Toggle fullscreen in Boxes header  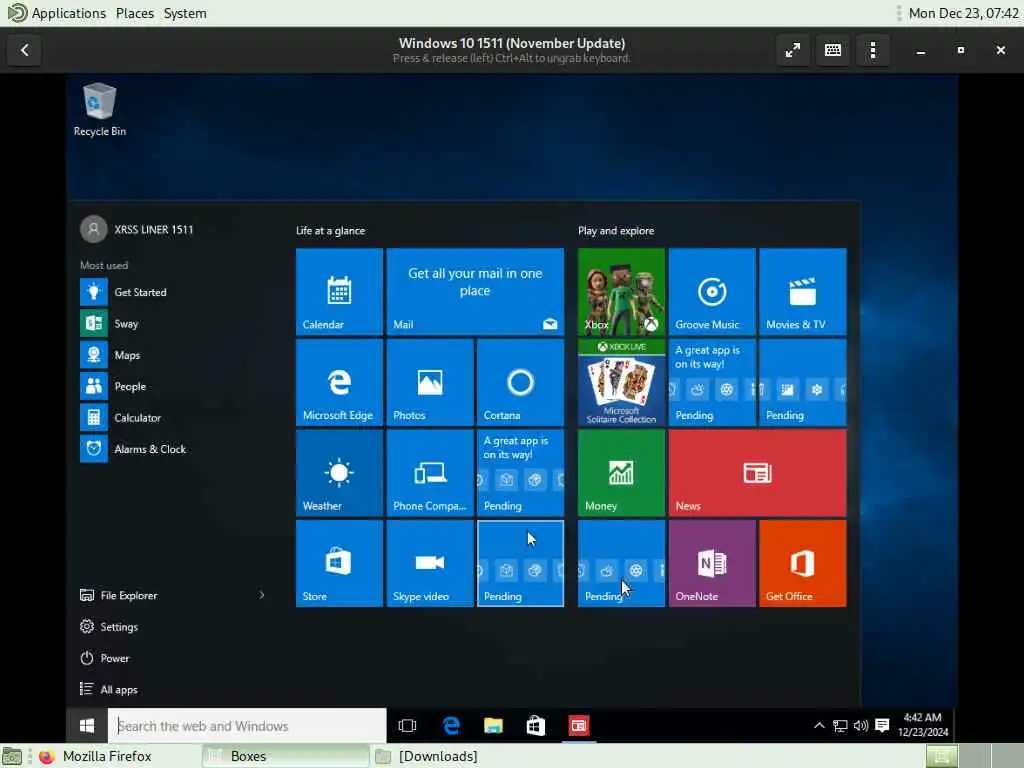(793, 50)
